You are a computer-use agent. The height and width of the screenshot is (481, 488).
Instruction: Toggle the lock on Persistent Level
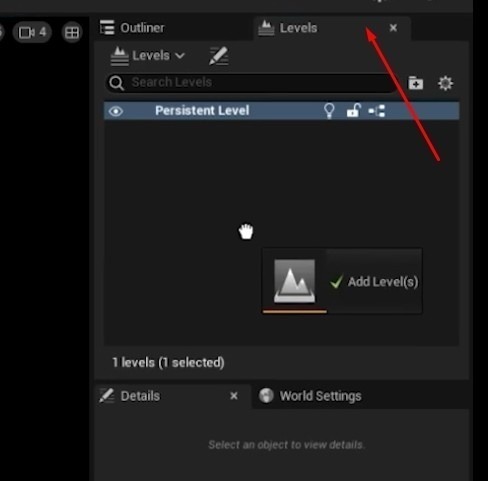(354, 111)
